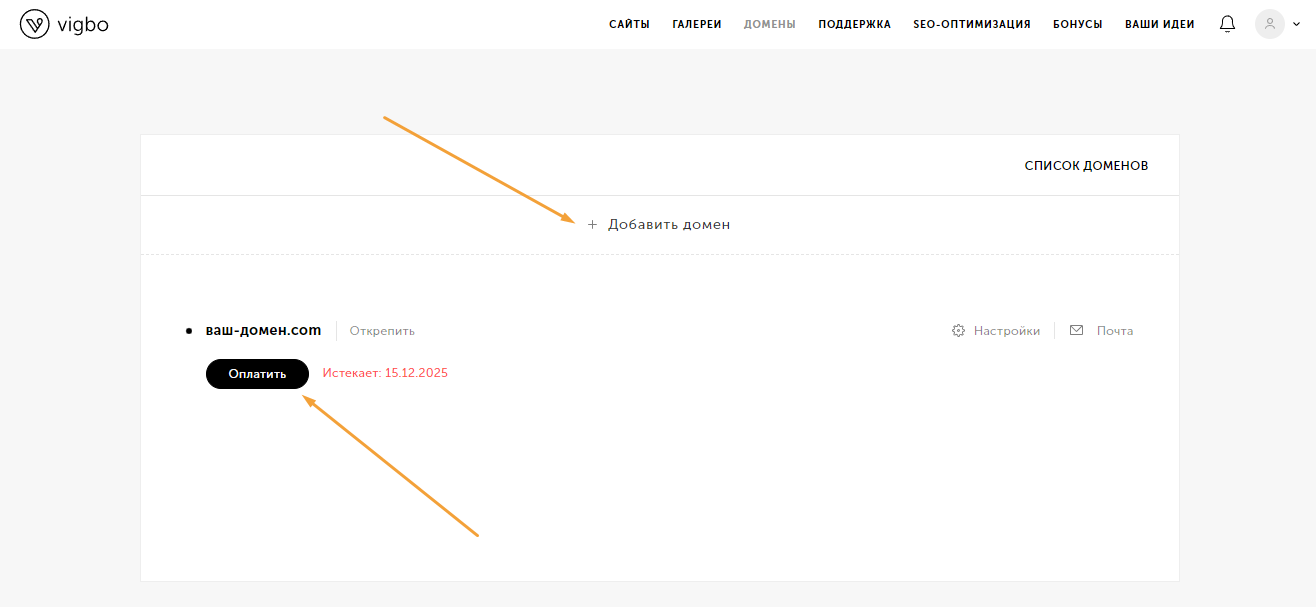The image size is (1316, 607).
Task: Click the Добавить домен text
Action: coord(669,225)
